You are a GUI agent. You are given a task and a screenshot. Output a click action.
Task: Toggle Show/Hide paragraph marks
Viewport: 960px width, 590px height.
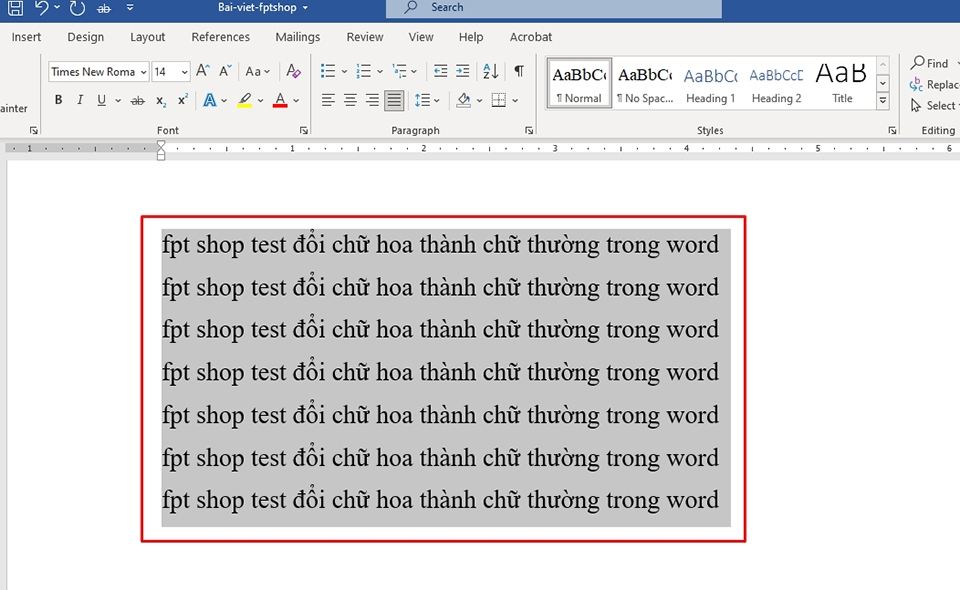519,71
